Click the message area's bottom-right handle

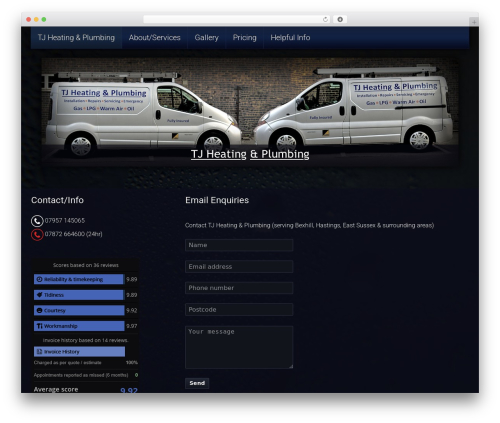(291, 367)
